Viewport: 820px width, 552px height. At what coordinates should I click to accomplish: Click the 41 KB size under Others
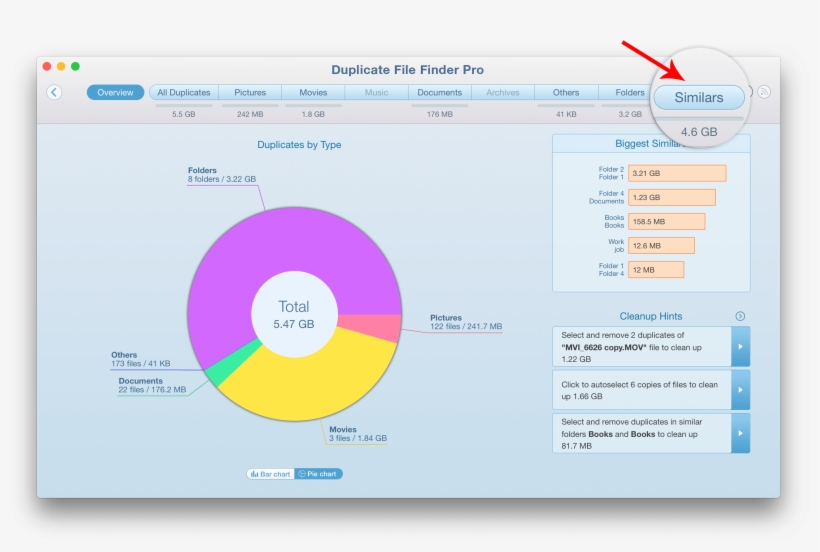coord(566,114)
